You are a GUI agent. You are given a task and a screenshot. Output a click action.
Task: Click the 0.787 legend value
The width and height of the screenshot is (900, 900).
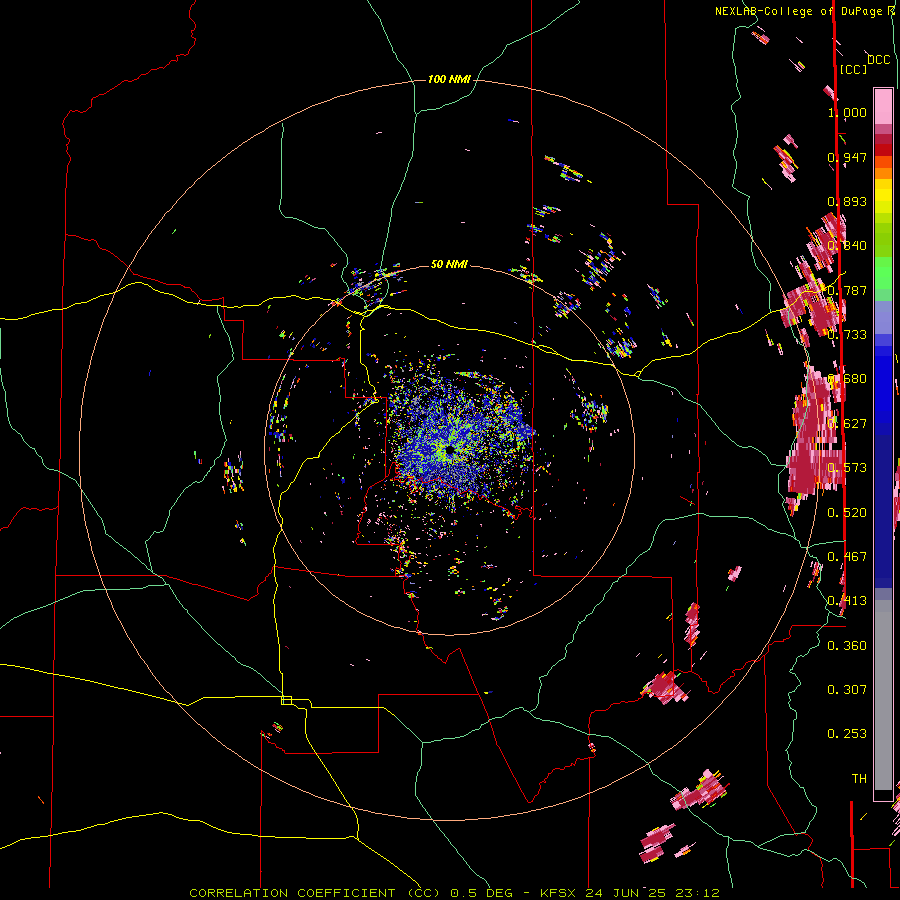point(847,290)
